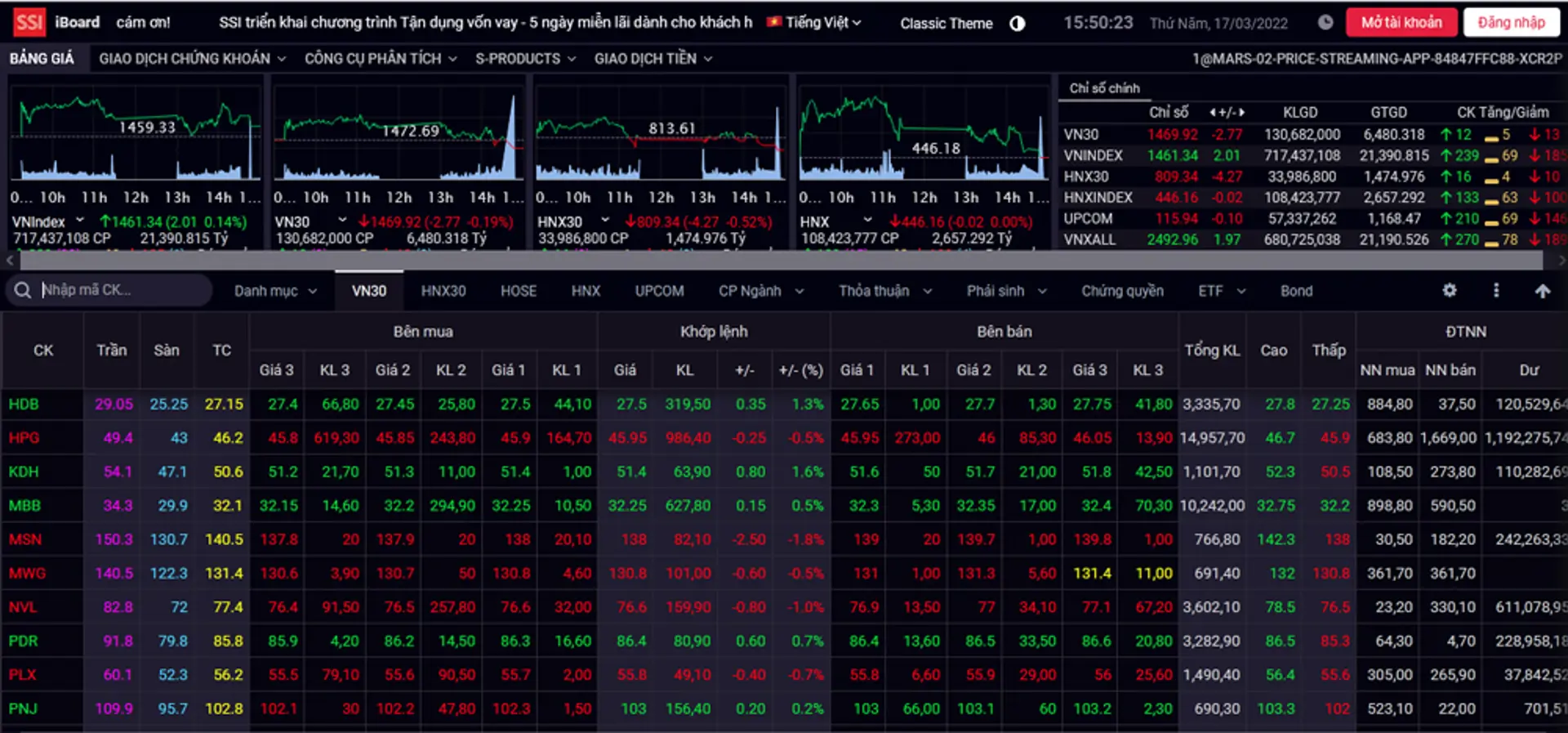1568x733 pixels.
Task: Click the up arrow collapse icon
Action: [x=1542, y=291]
